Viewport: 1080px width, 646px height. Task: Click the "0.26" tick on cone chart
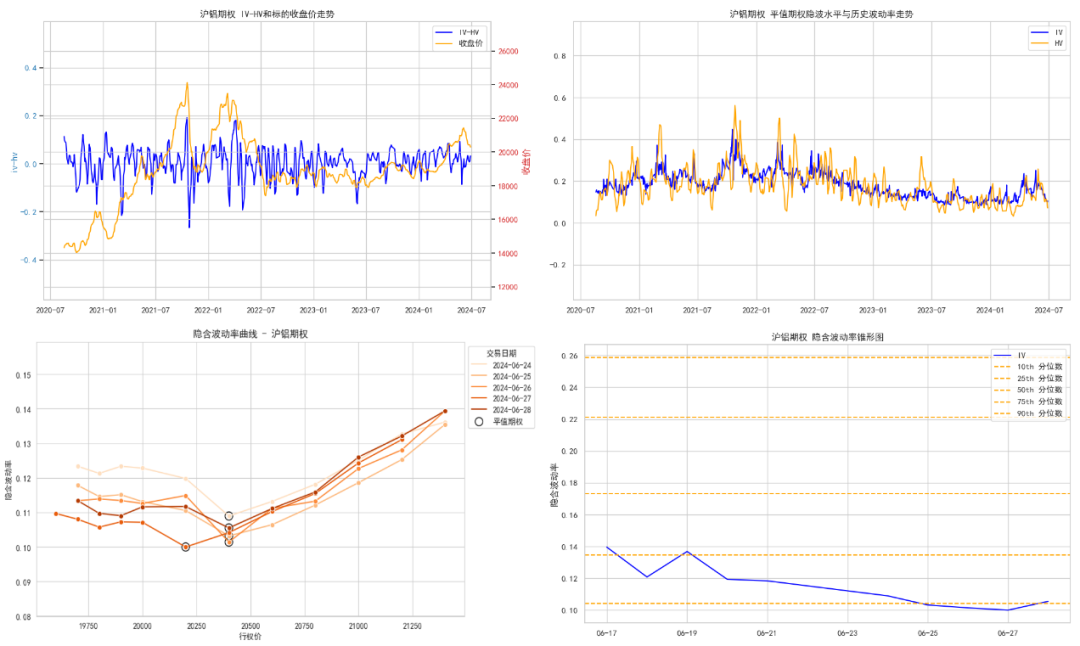coord(569,356)
